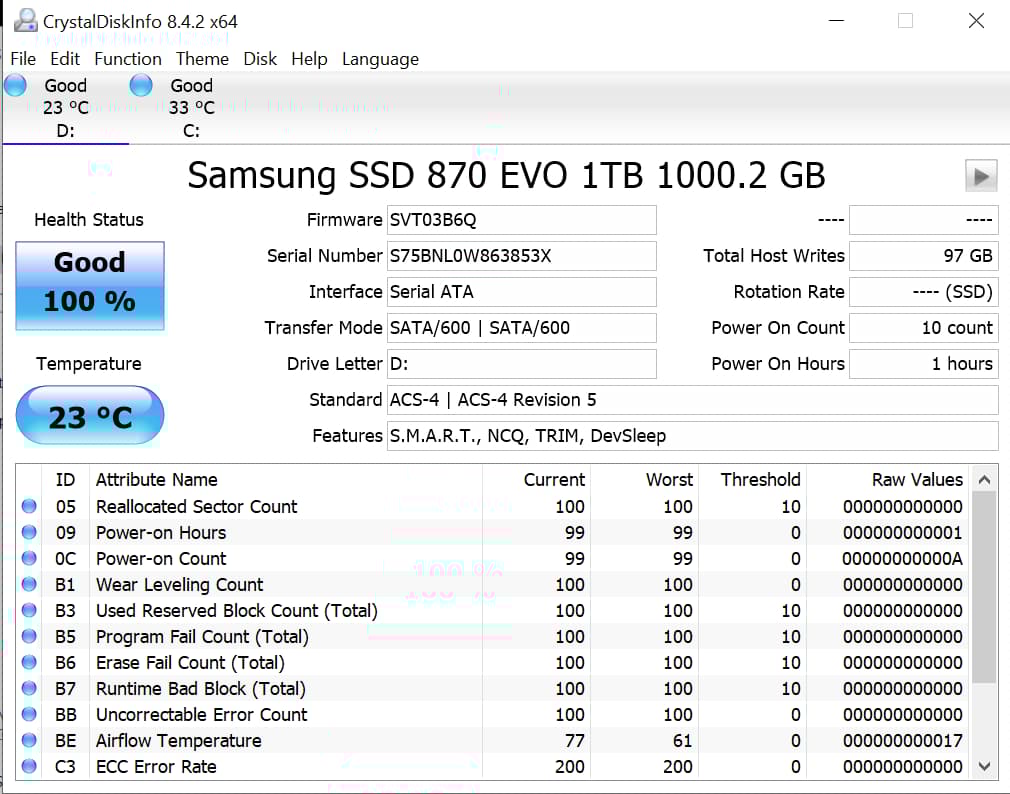The width and height of the screenshot is (1010, 794).
Task: Open the Disk menu
Action: coord(260,59)
